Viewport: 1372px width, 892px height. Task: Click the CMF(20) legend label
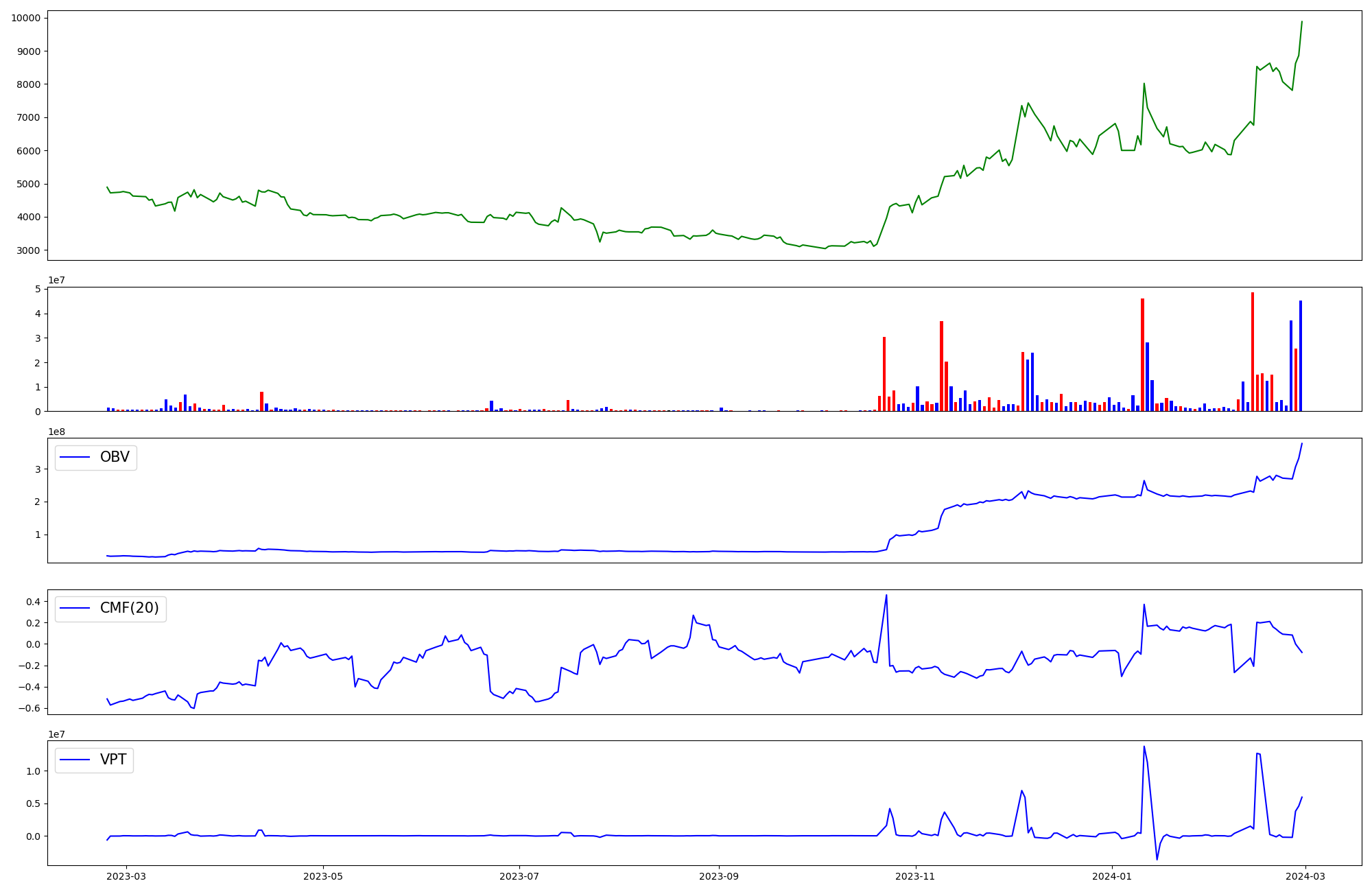(x=129, y=608)
